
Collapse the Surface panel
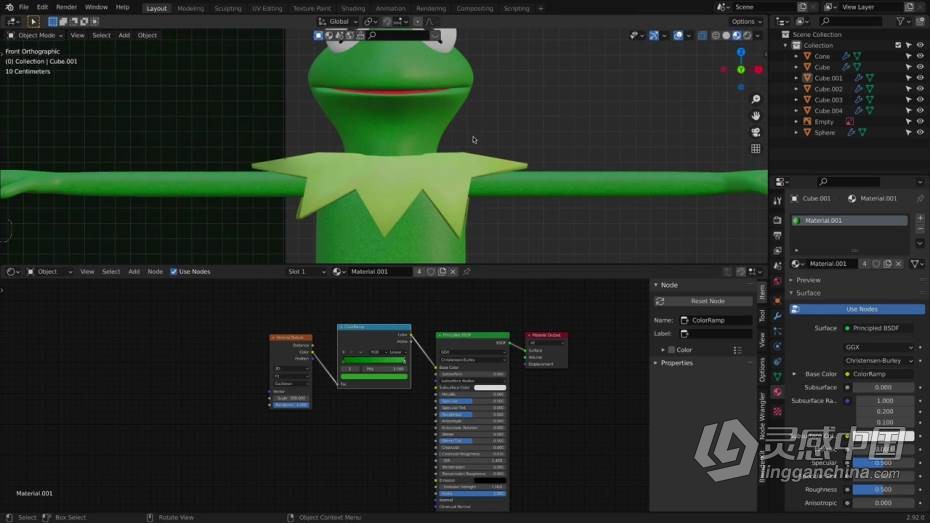coord(808,293)
